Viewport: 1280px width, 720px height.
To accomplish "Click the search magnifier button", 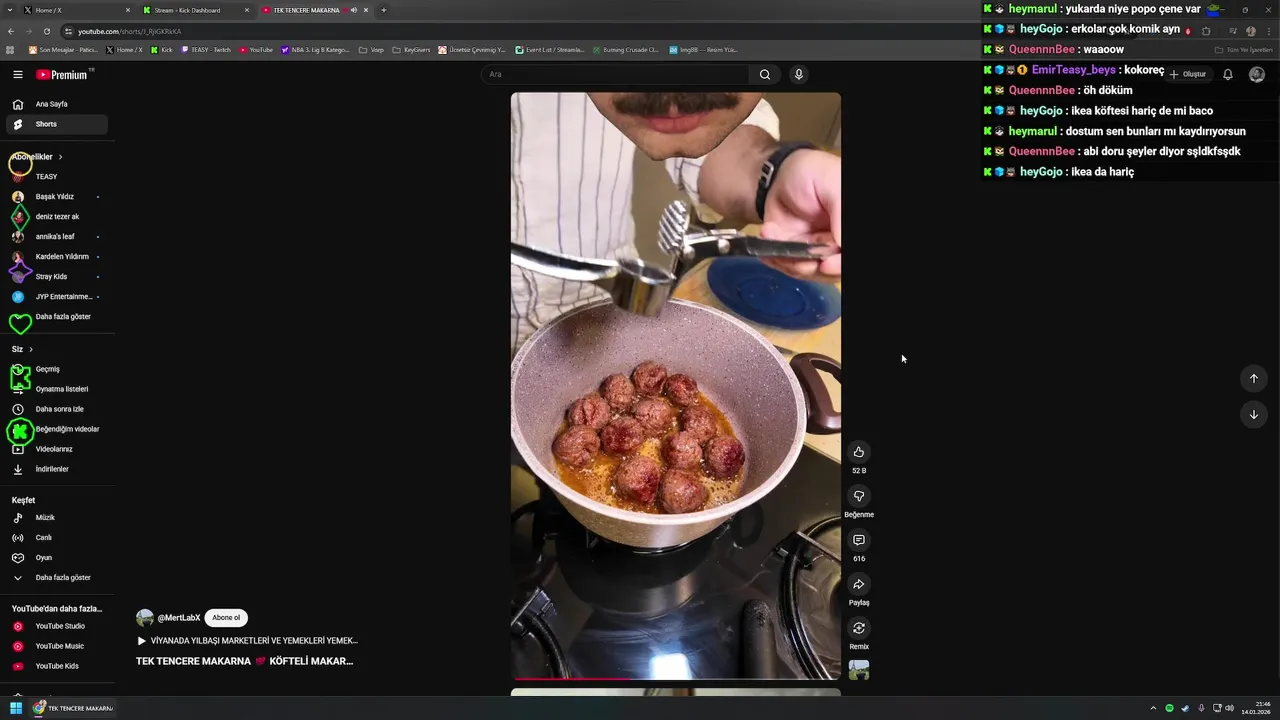I will pyautogui.click(x=765, y=74).
